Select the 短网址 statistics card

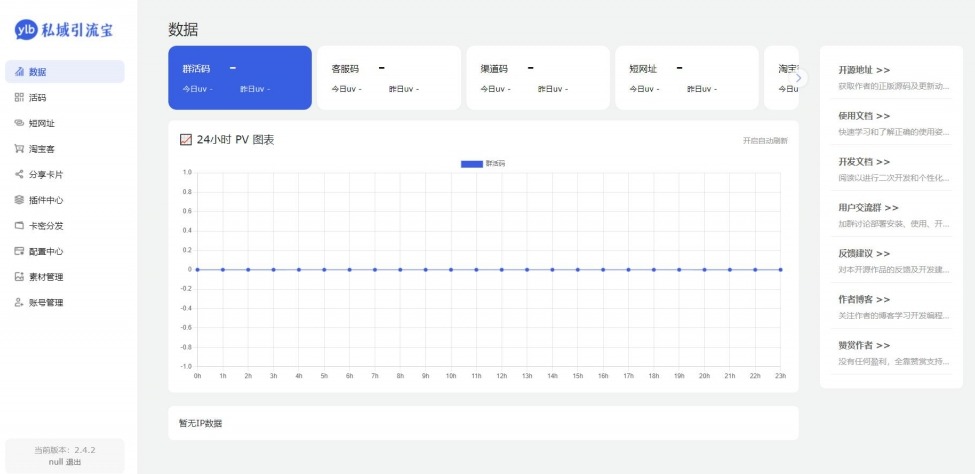(686, 78)
